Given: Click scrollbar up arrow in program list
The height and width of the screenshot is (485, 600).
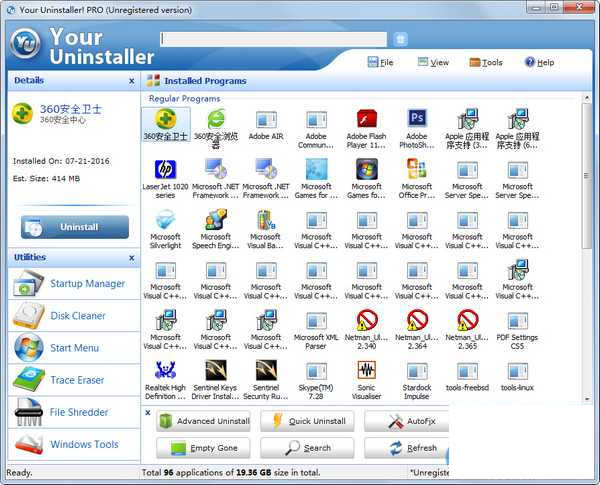Looking at the screenshot, I should (587, 98).
